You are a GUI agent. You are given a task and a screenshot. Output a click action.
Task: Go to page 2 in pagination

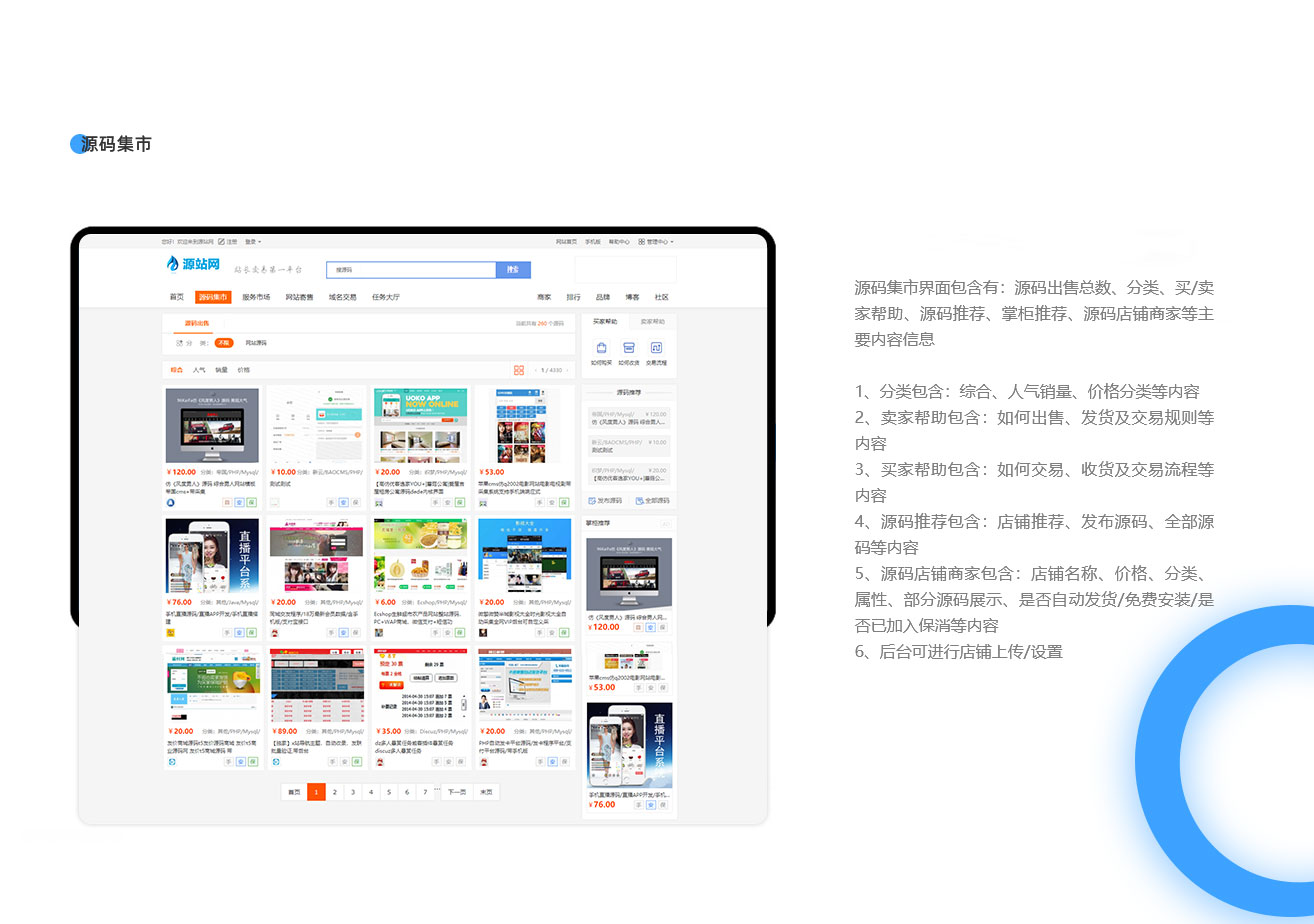tap(334, 792)
